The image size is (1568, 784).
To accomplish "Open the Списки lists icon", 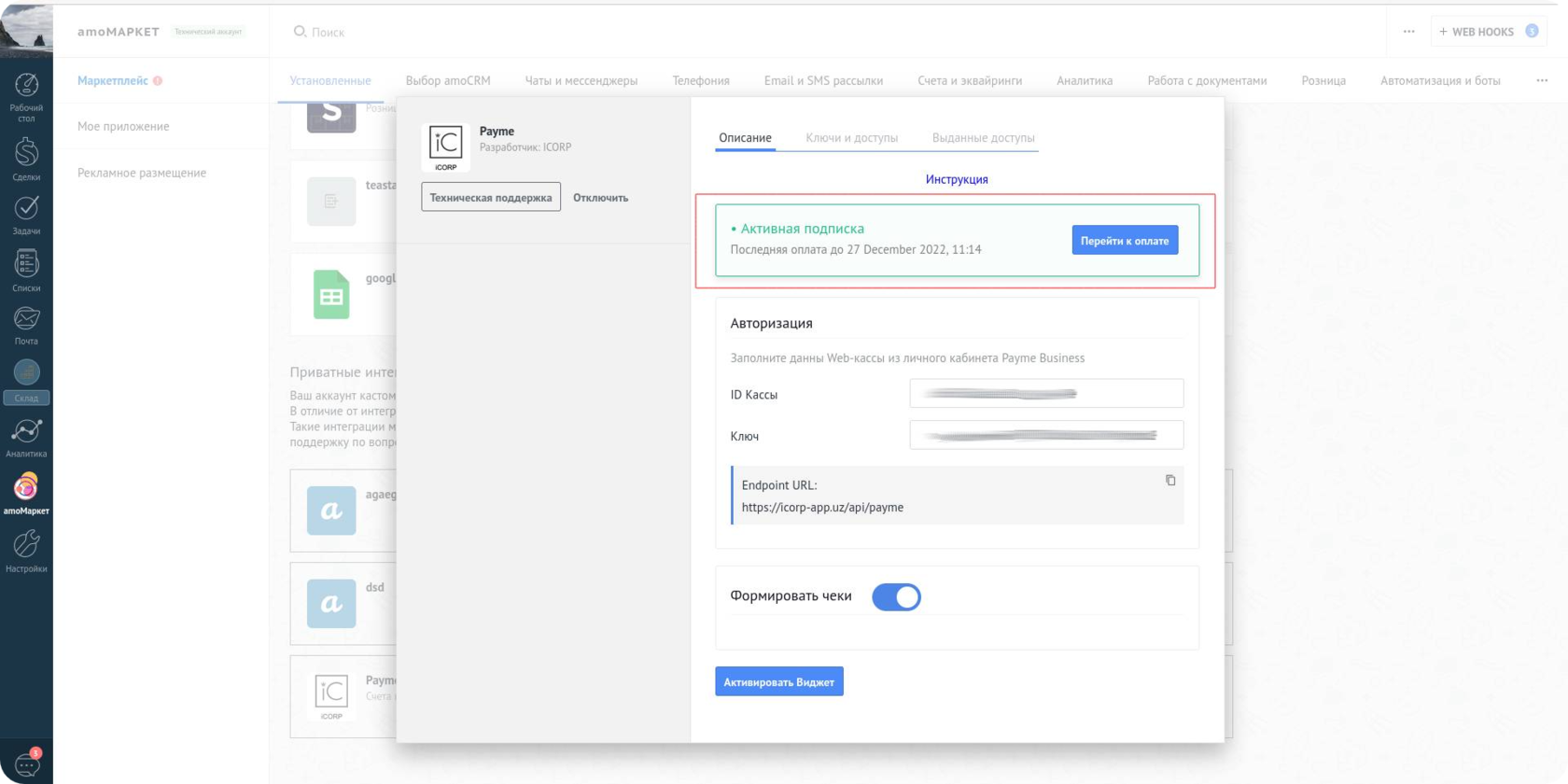I will [26, 264].
